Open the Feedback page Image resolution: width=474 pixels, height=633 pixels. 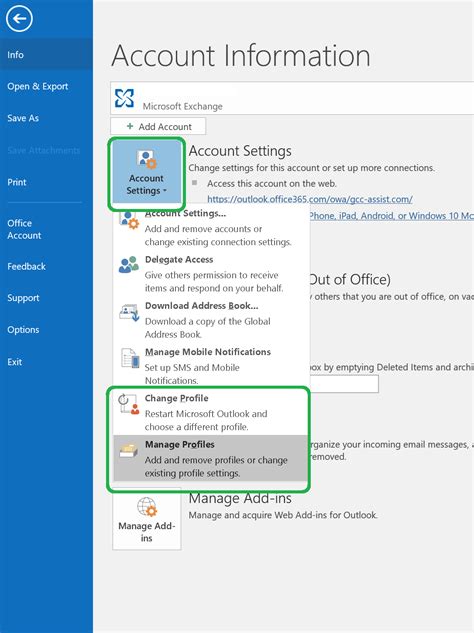[x=26, y=266]
